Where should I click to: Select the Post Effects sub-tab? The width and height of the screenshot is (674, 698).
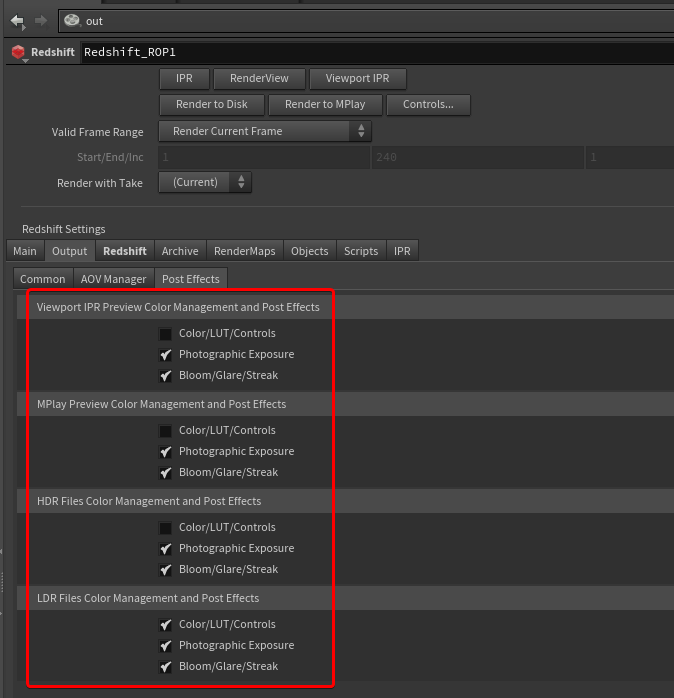[191, 279]
